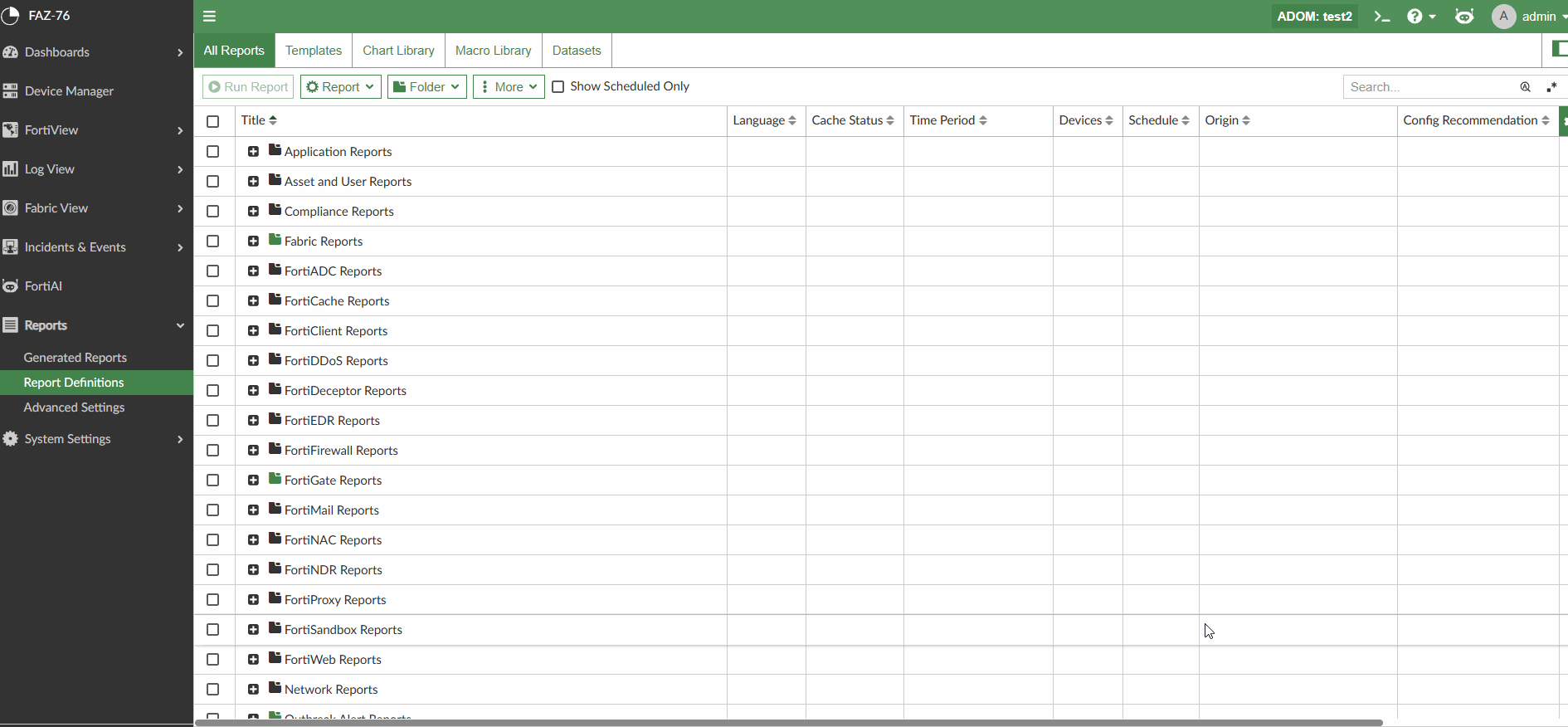Switch to the Macro Library tab

coord(493,50)
